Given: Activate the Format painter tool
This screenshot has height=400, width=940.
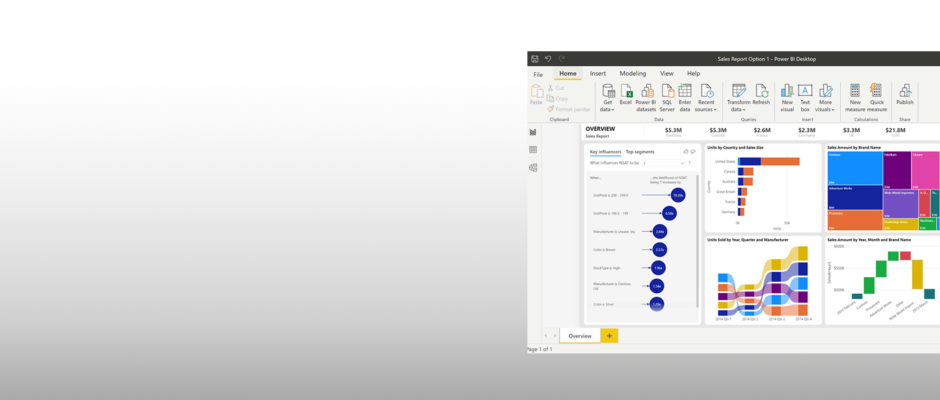Looking at the screenshot, I should [569, 109].
